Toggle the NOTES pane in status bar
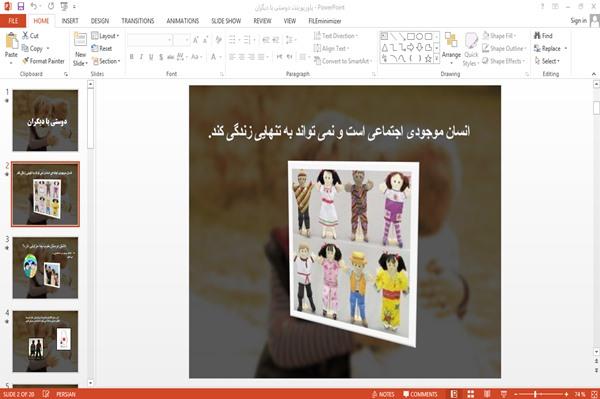The width and height of the screenshot is (600, 399). click(x=383, y=394)
